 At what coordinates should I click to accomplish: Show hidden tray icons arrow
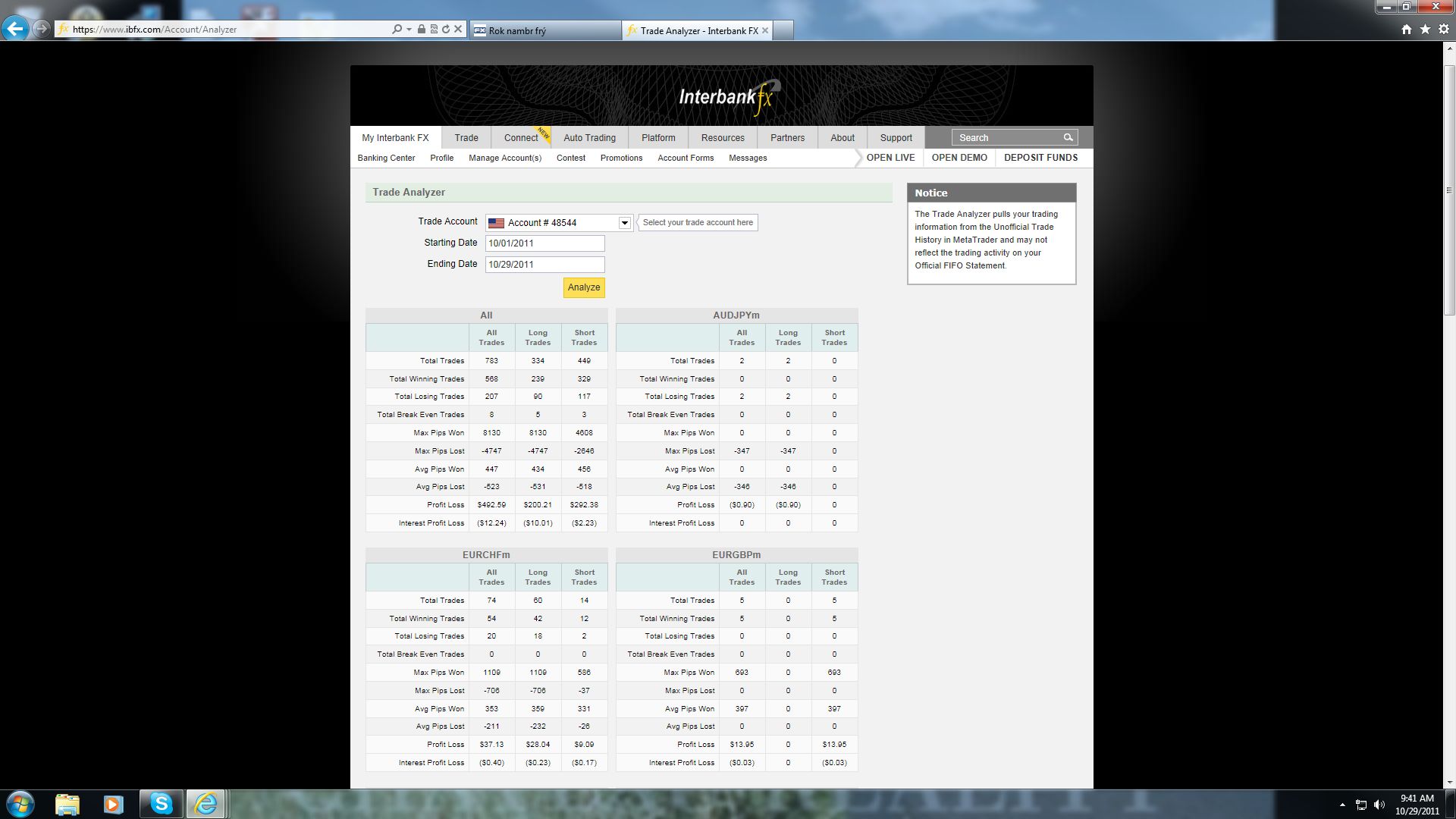[1342, 805]
